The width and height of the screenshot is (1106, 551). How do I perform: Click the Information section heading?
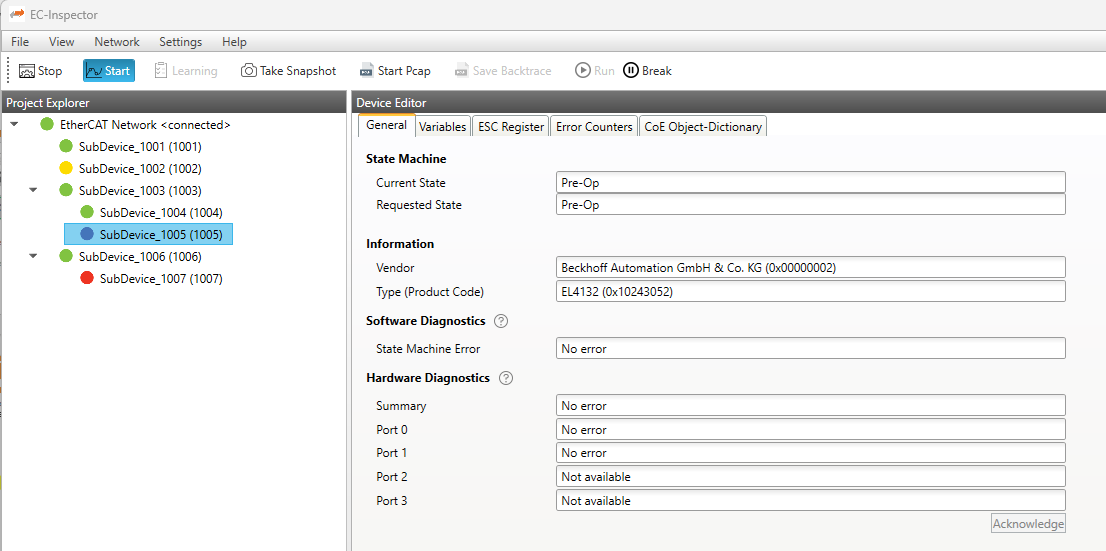tap(400, 244)
